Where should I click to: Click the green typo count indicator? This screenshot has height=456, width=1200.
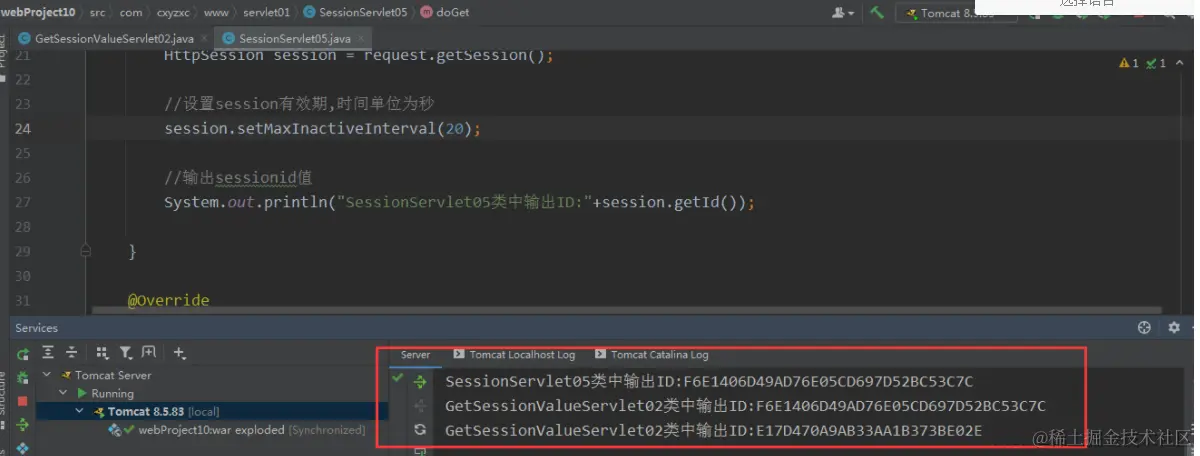tap(1156, 63)
